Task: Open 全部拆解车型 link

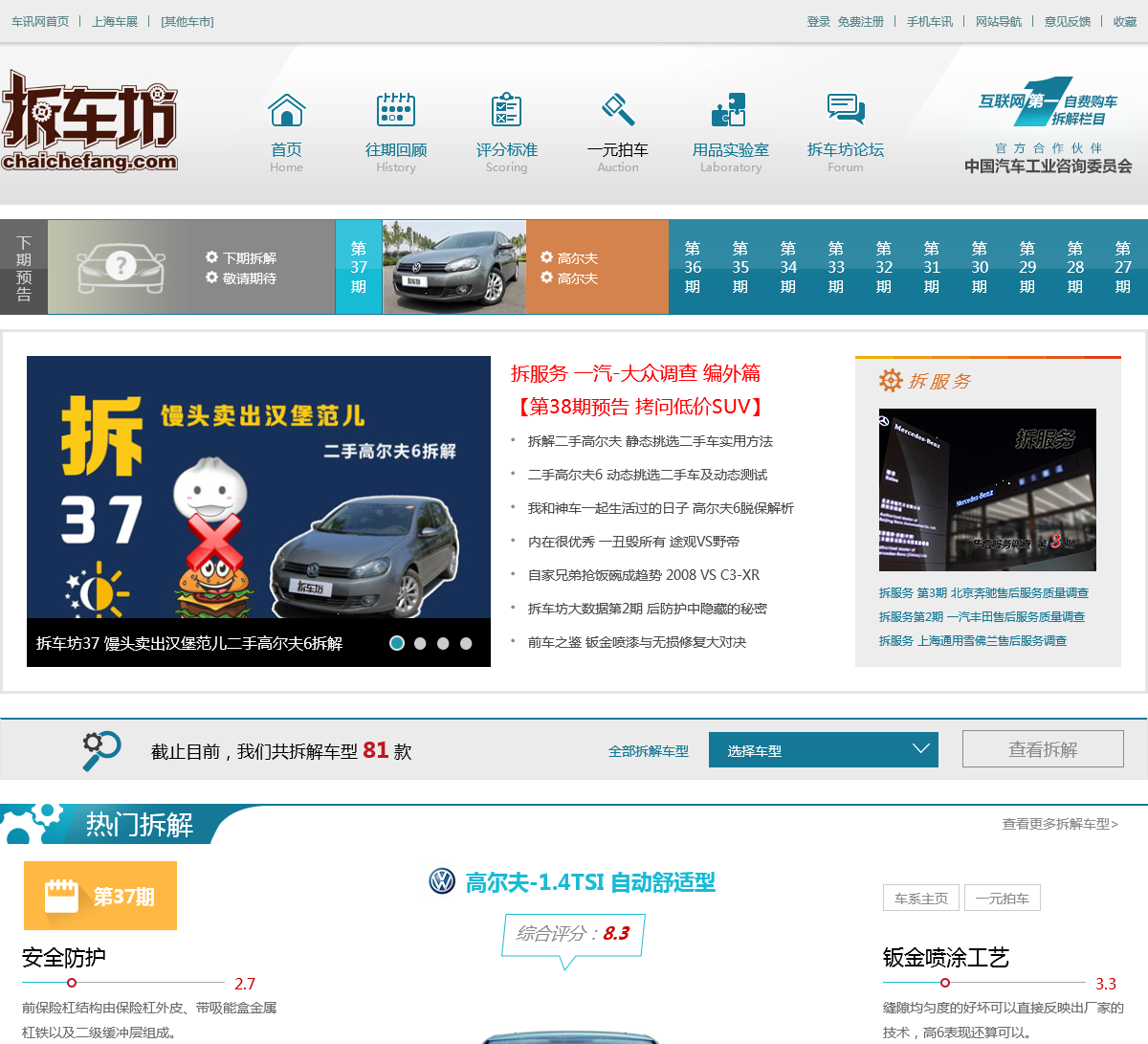Action: click(x=649, y=751)
